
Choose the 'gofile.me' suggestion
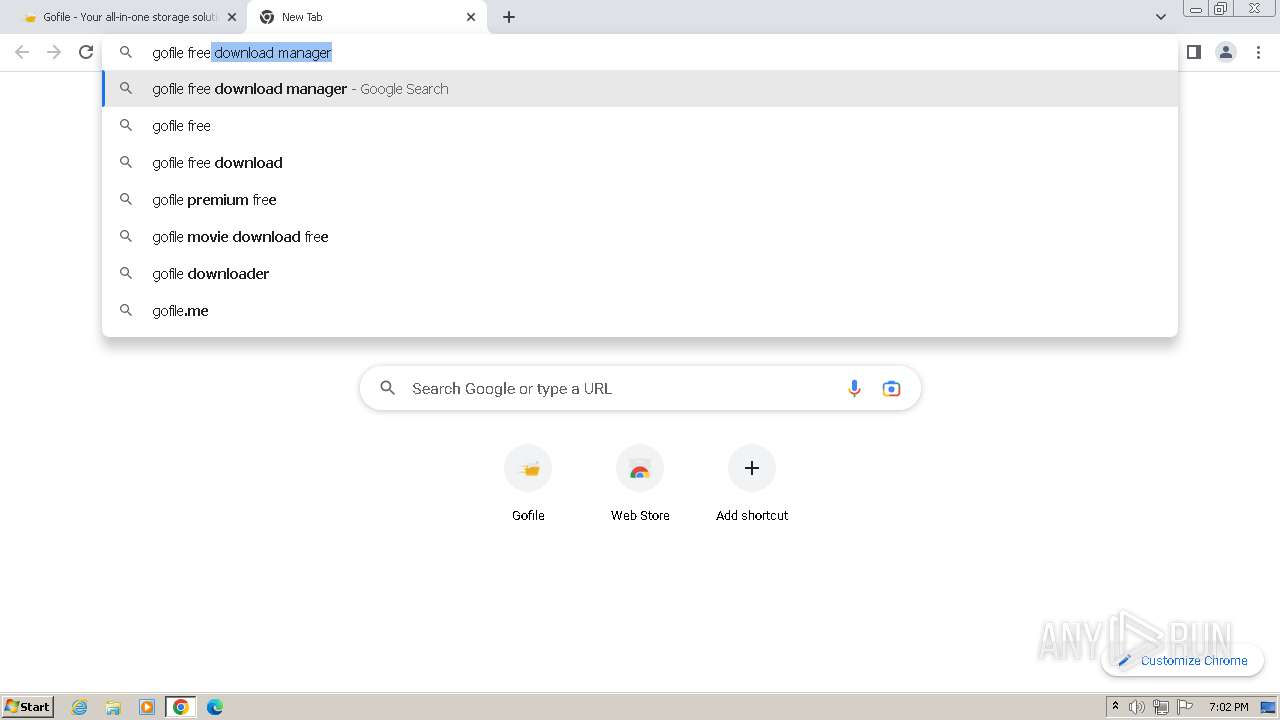(640, 311)
